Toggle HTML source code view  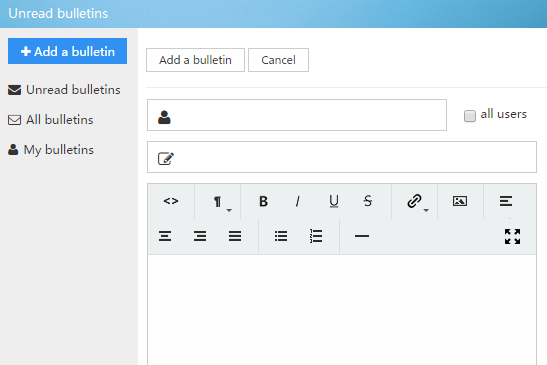pos(171,201)
